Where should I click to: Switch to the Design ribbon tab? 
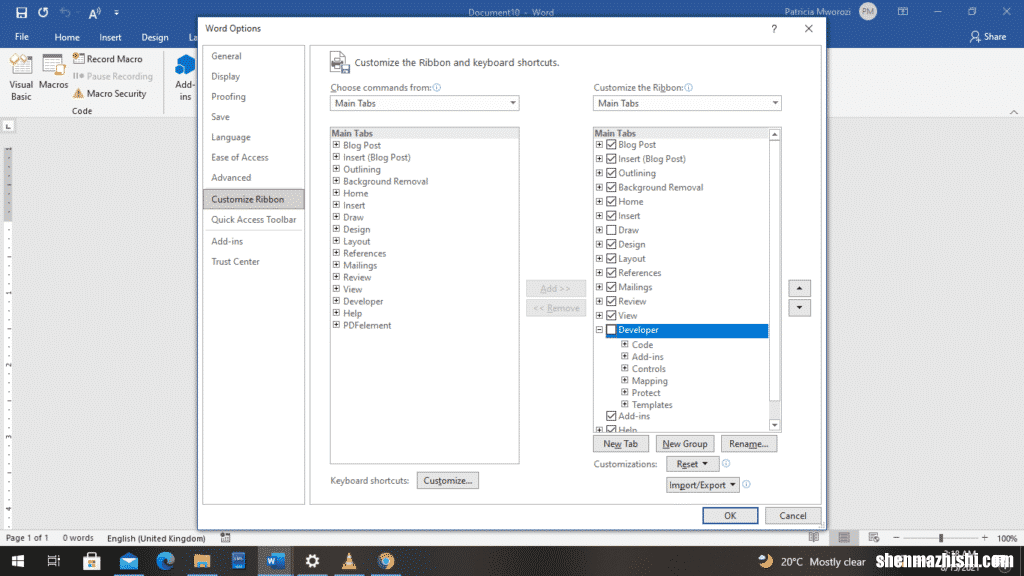(x=155, y=37)
